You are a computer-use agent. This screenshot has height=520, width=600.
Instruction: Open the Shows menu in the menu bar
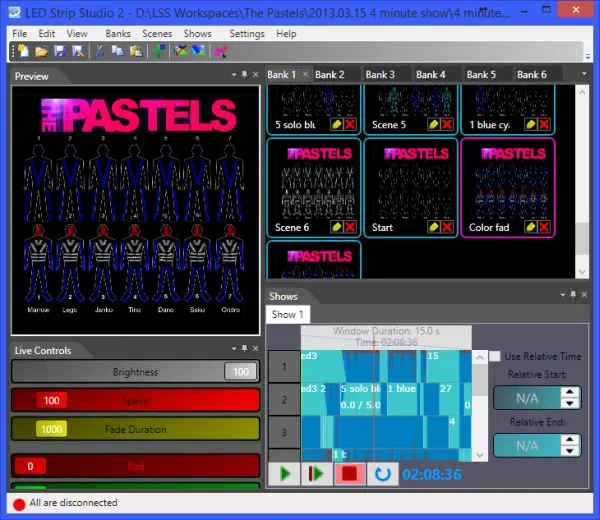(197, 34)
